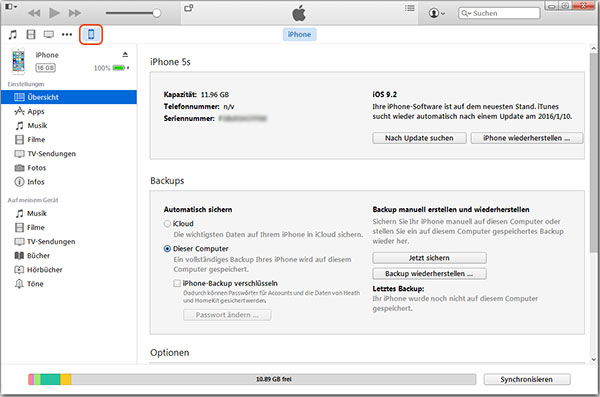Click iPhone wiederherstellen button
600x397 pixels.
527,138
